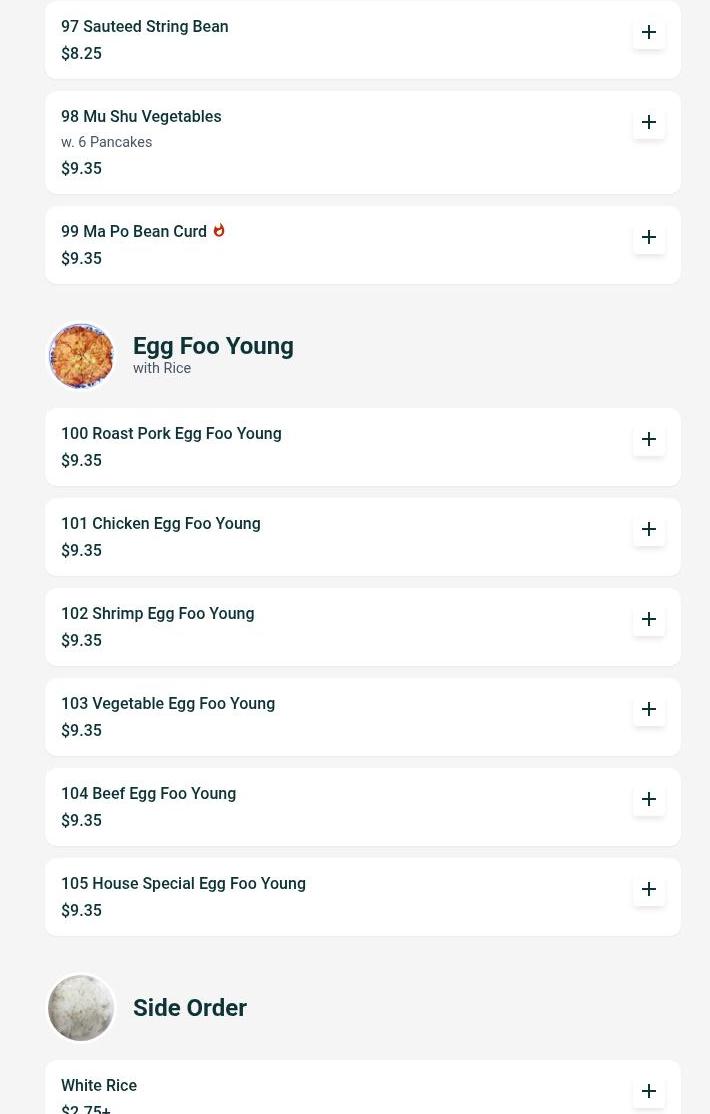Open the Egg Foo Young category thumbnail

(81, 356)
